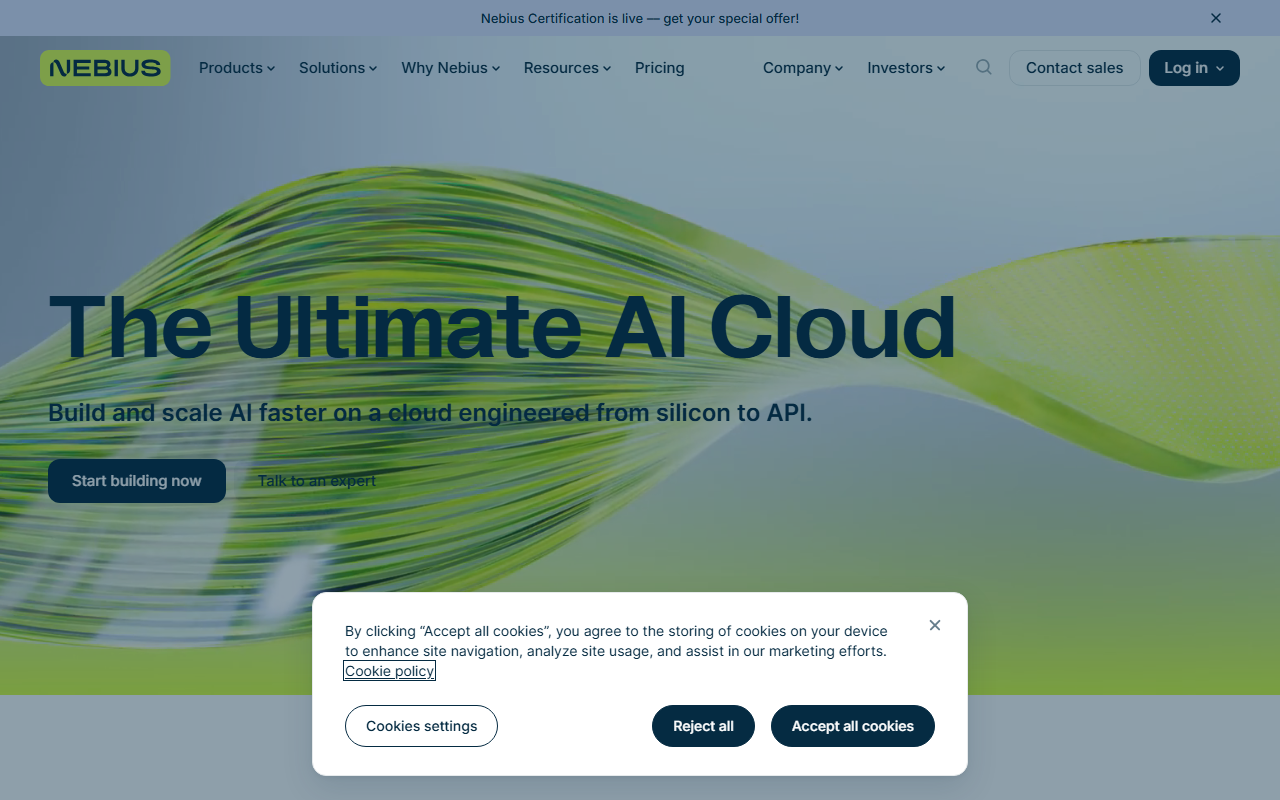Image resolution: width=1280 pixels, height=800 pixels.
Task: Open the Resources dropdown
Action: 567,68
